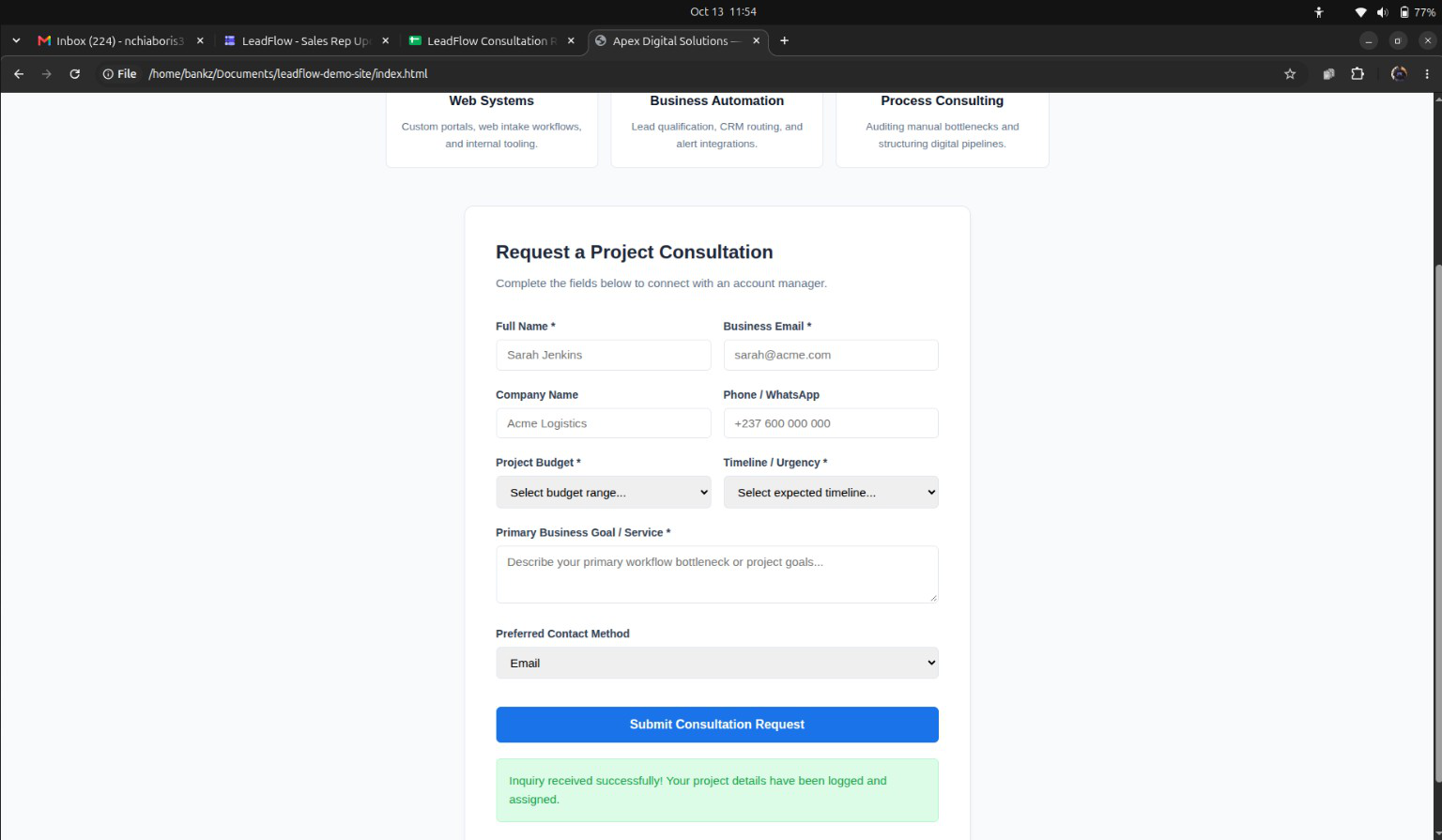Click the page's vertical scrollbar thumb

[1437, 524]
